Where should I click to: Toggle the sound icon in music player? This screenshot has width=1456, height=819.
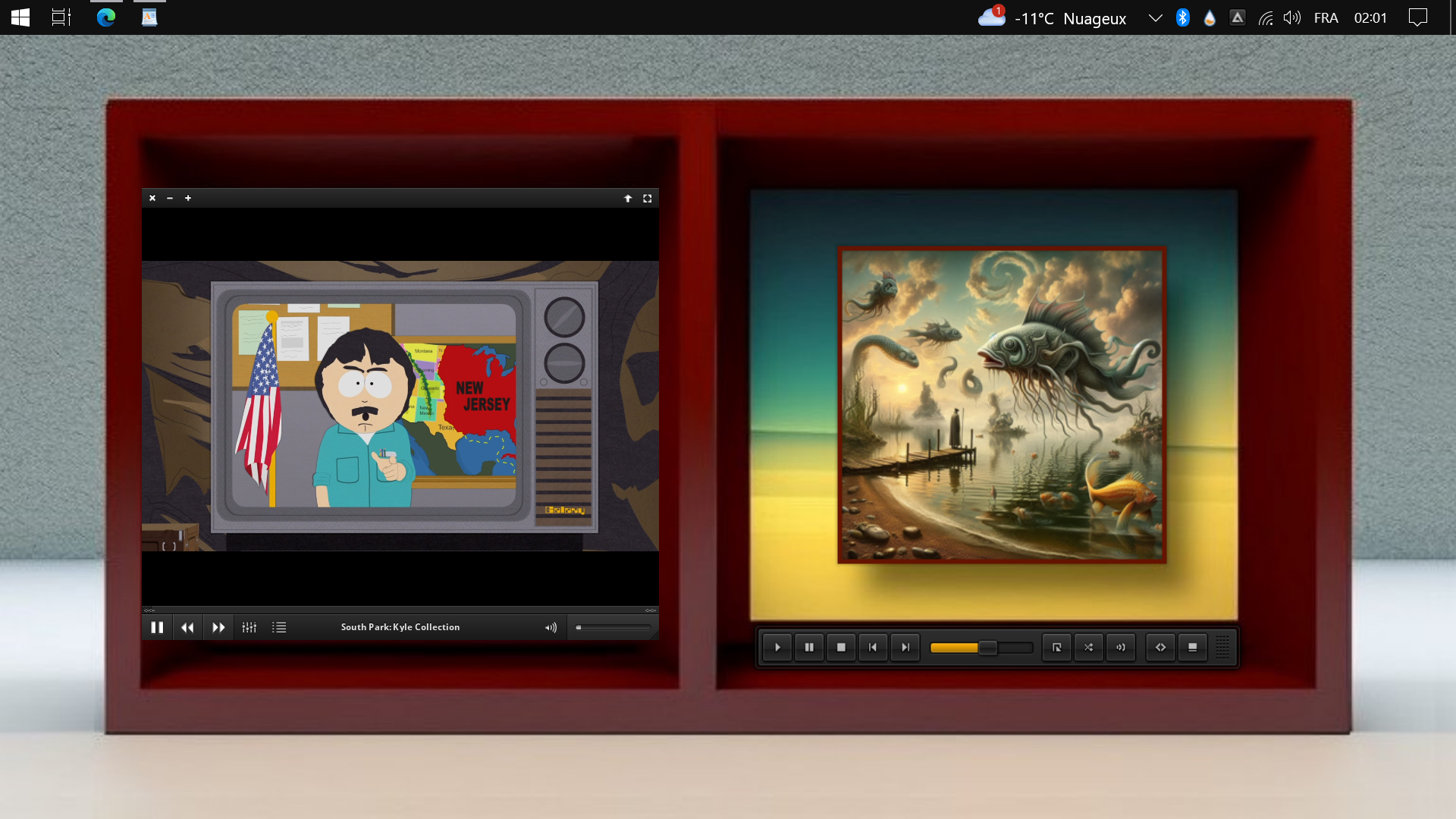pyautogui.click(x=1120, y=647)
